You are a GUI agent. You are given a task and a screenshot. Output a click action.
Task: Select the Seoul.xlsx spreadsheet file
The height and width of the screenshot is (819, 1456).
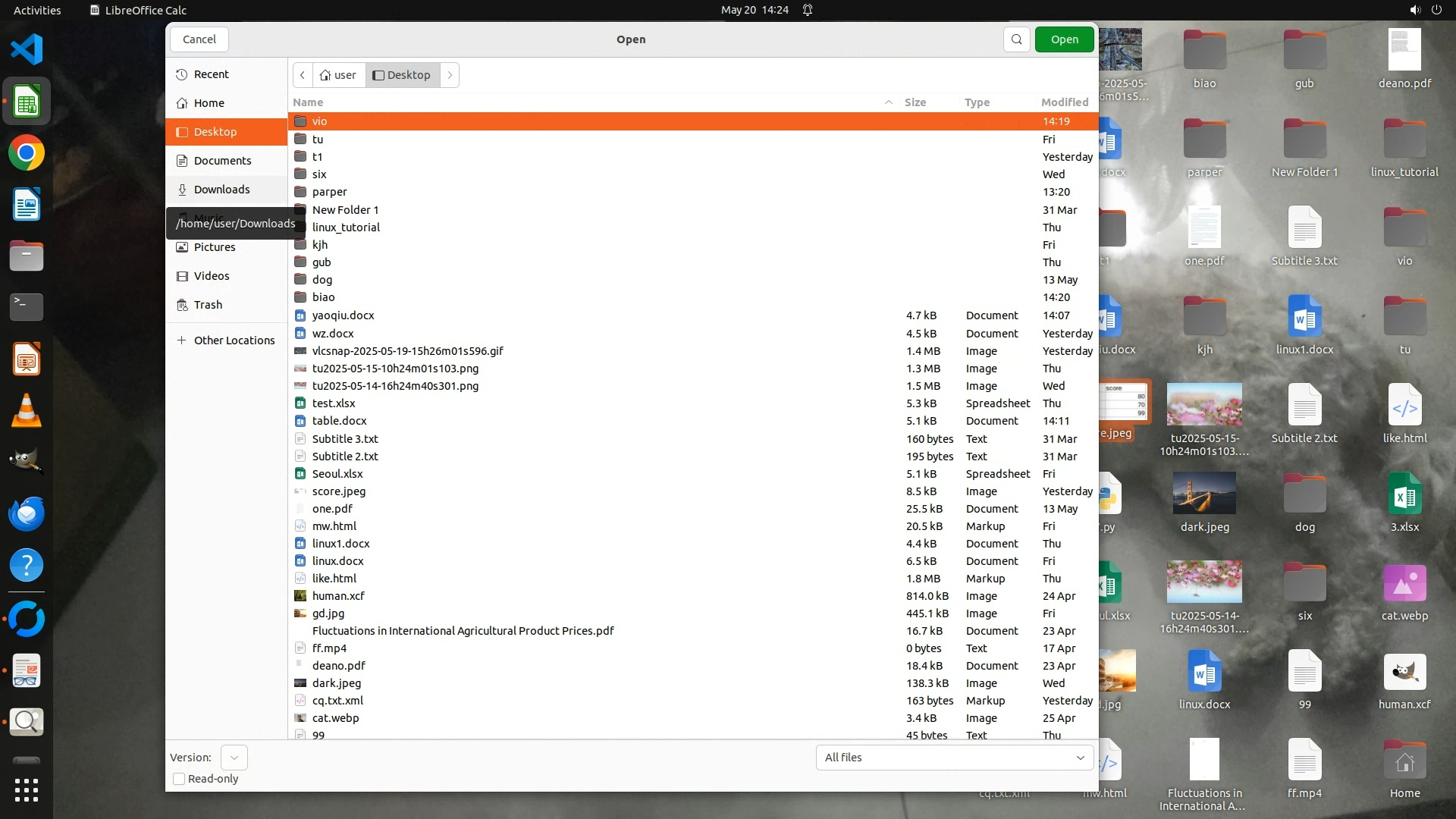click(337, 474)
